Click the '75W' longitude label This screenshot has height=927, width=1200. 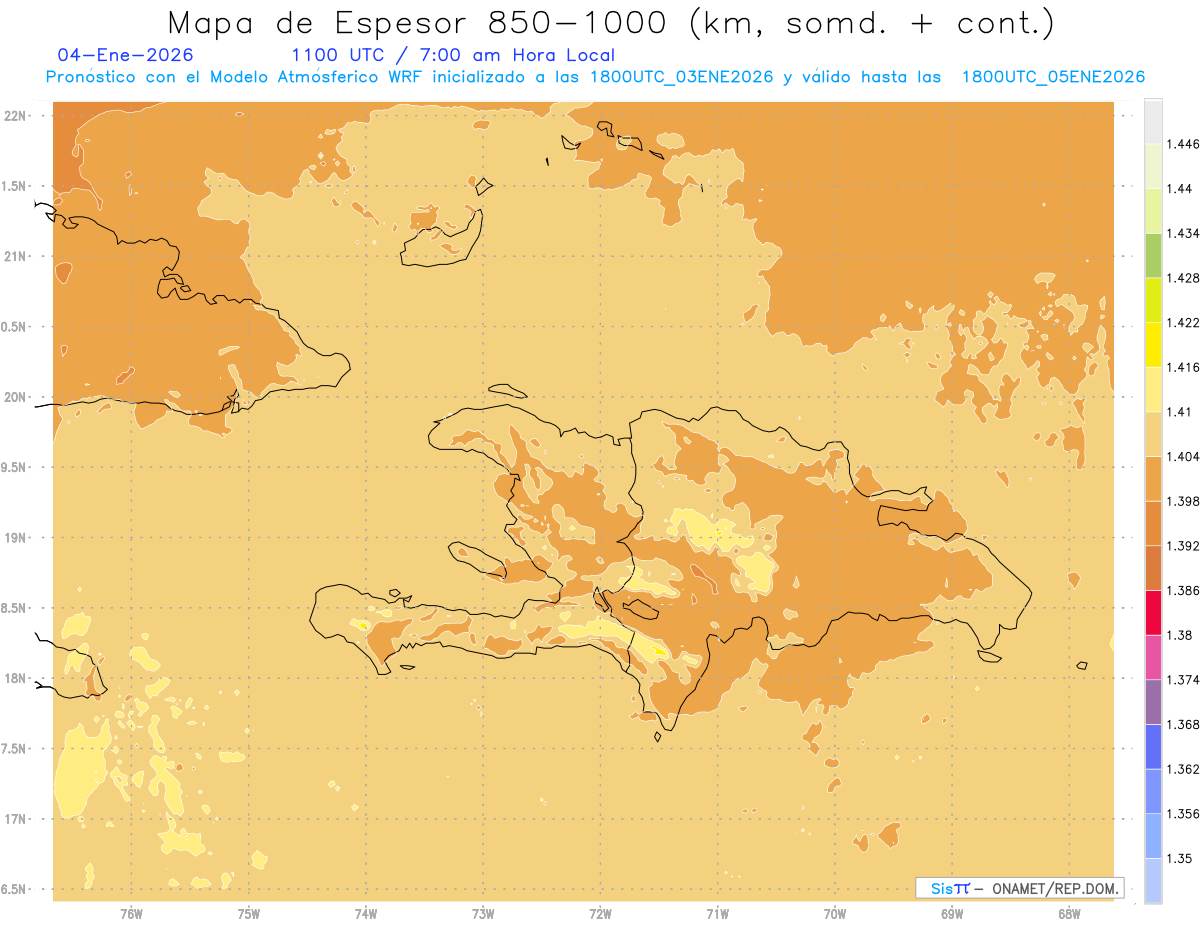tap(249, 914)
